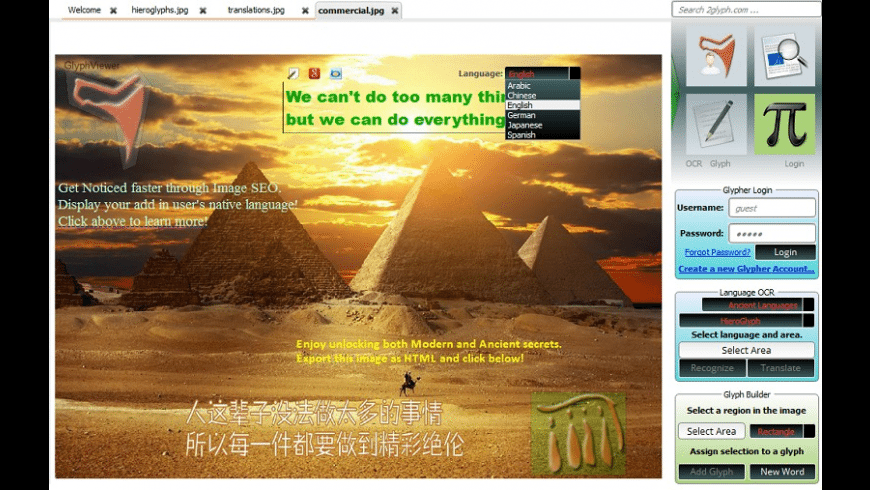870x490 pixels.
Task: Switch to the Welcome tab
Action: (x=84, y=10)
